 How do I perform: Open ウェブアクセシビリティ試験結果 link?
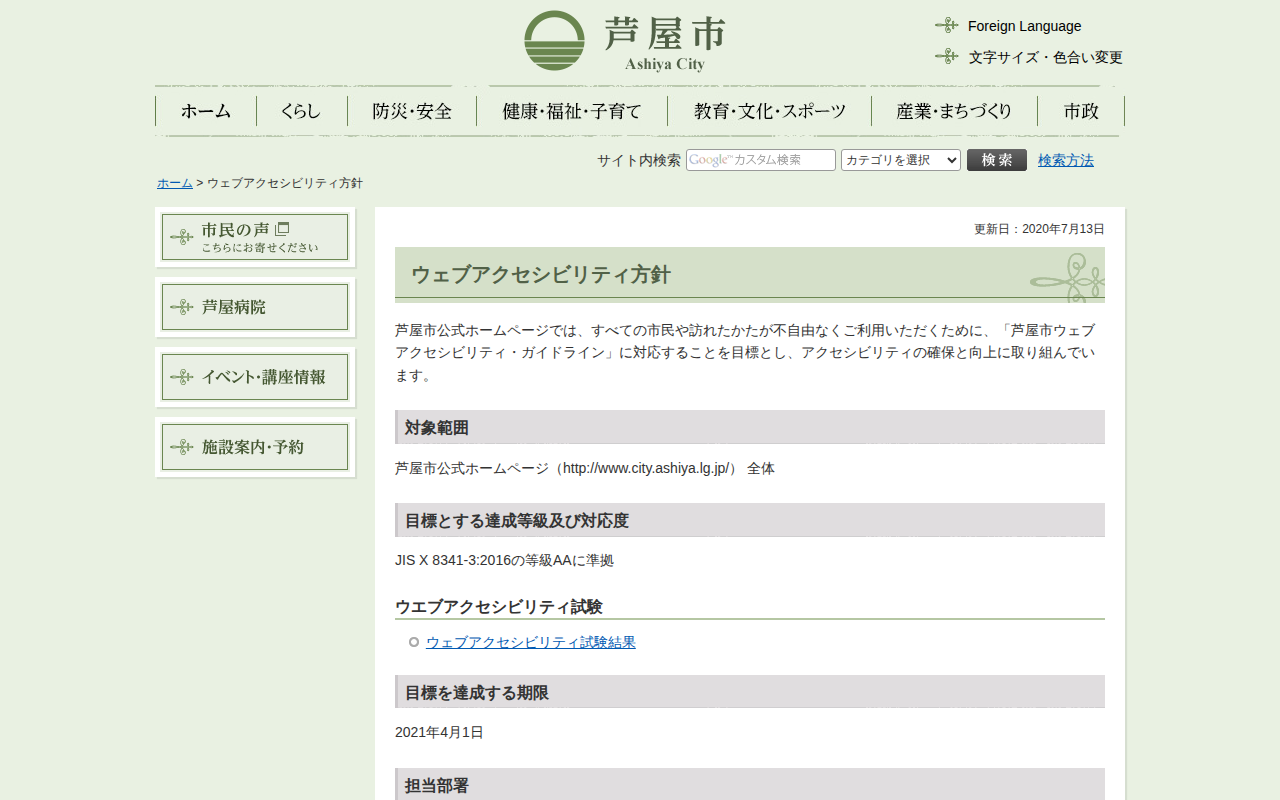(x=530, y=642)
